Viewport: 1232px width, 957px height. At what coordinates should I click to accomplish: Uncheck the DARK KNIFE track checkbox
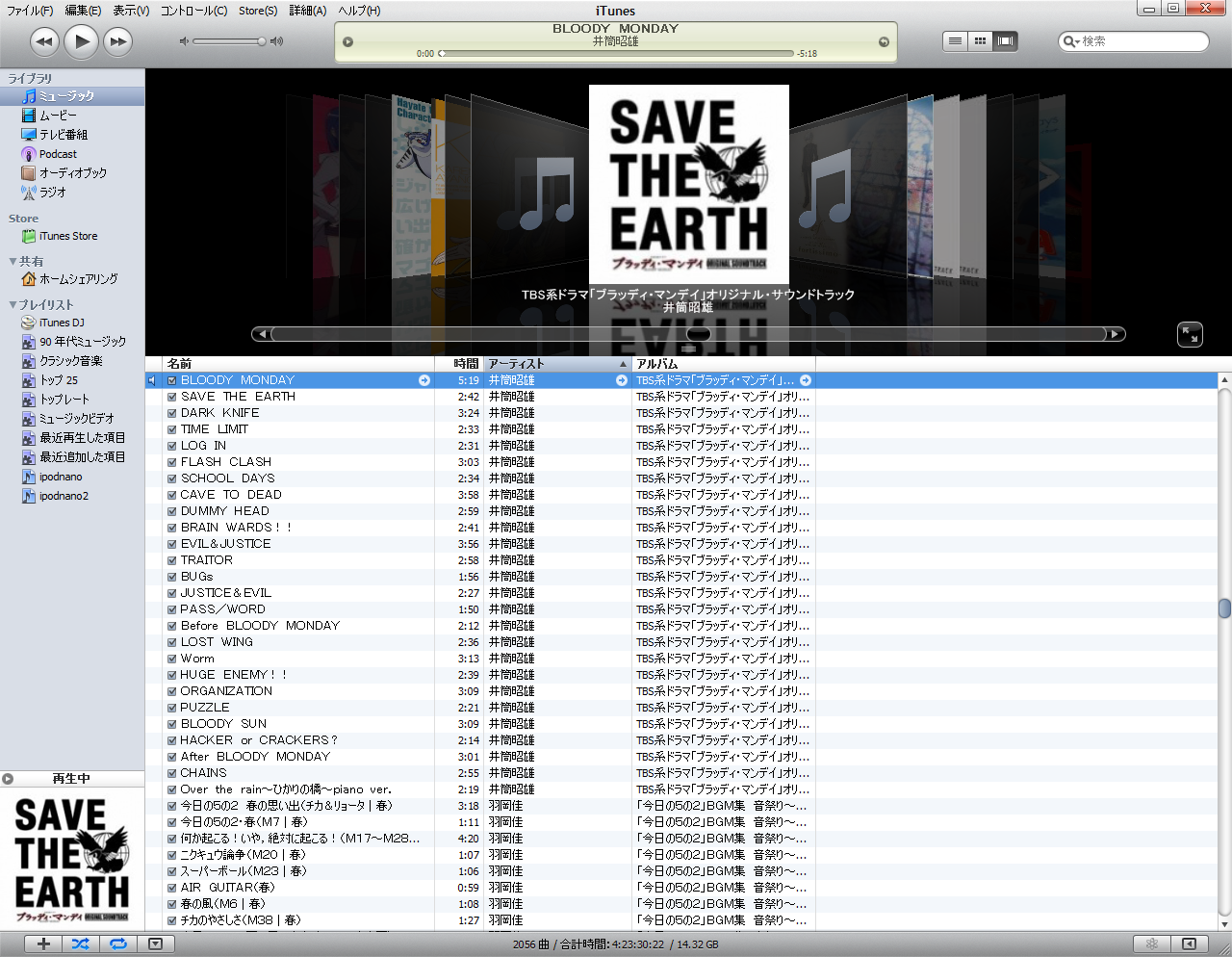click(x=172, y=413)
